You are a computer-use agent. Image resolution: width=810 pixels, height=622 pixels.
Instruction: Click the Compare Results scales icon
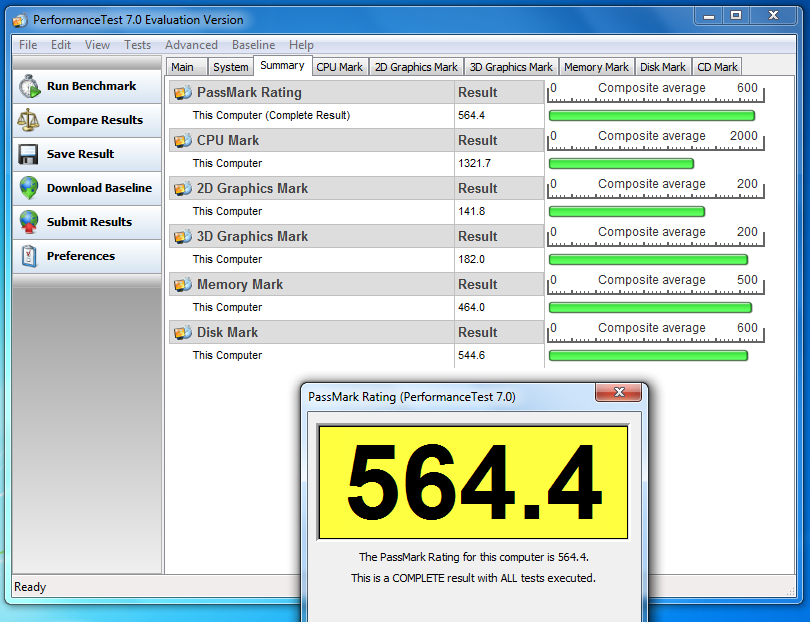[x=28, y=120]
